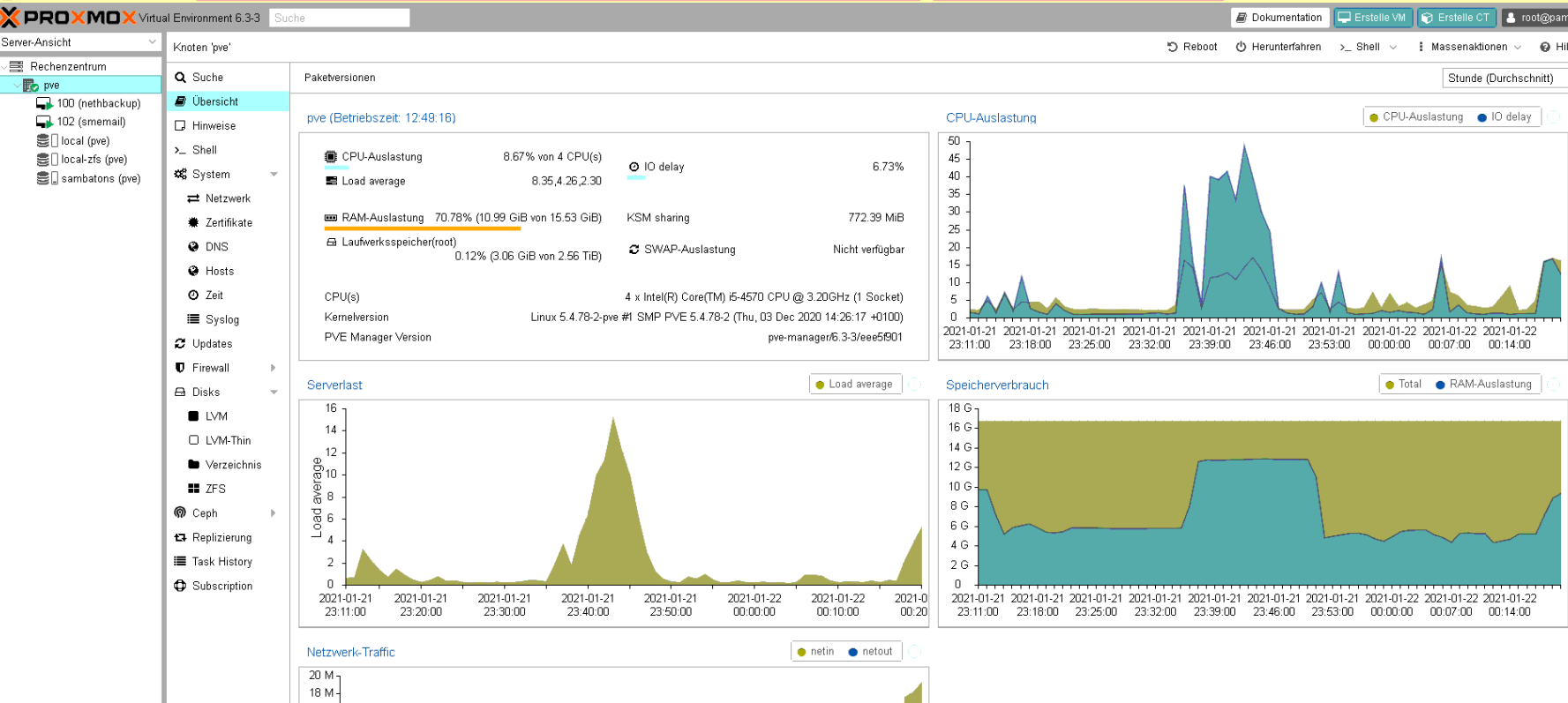
Task: Open Replizierung page
Action: coord(229,537)
